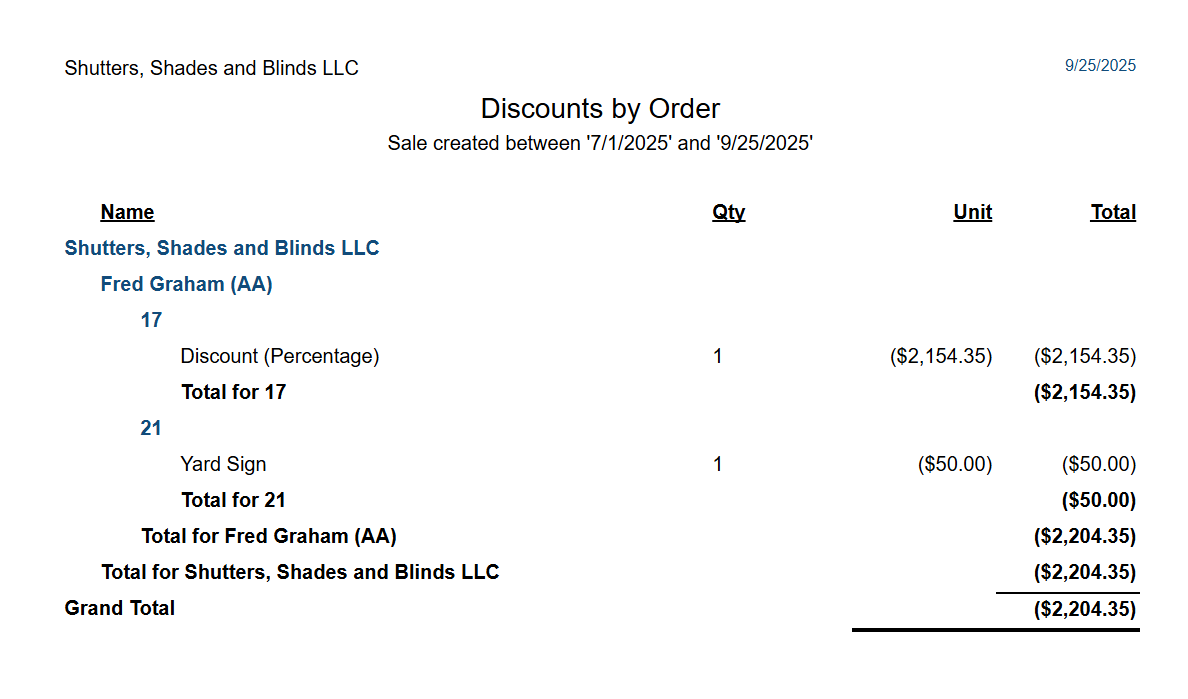1188x699 pixels.
Task: Select the Discount (Percentage) line item
Action: pos(280,356)
